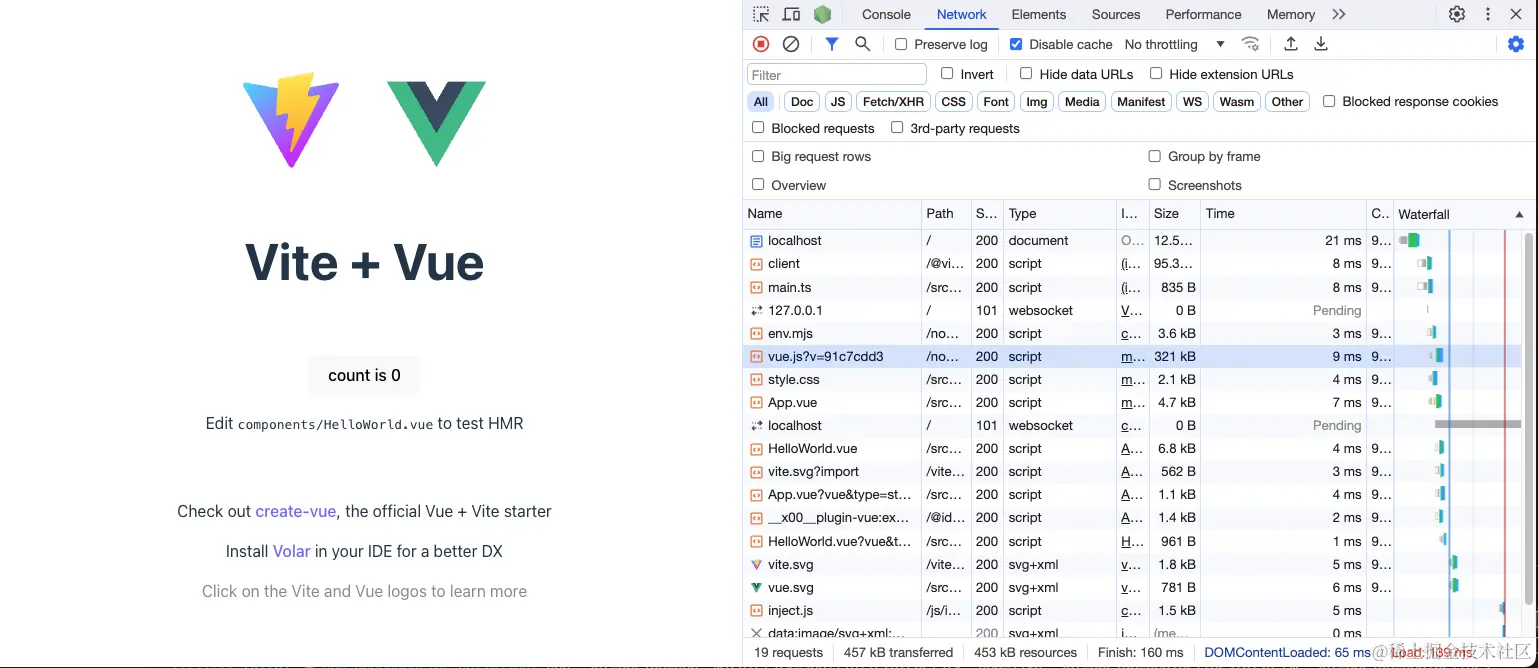Image resolution: width=1538 pixels, height=668 pixels.
Task: Switch to Console tab
Action: [886, 14]
